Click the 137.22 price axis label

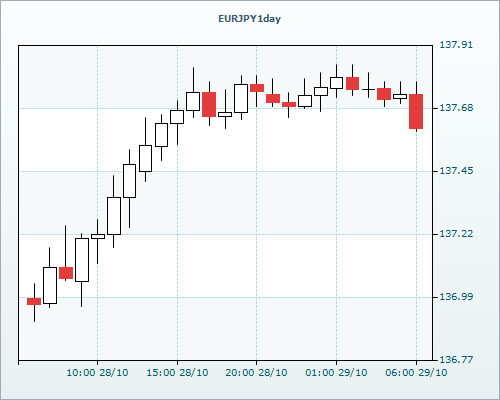click(456, 234)
